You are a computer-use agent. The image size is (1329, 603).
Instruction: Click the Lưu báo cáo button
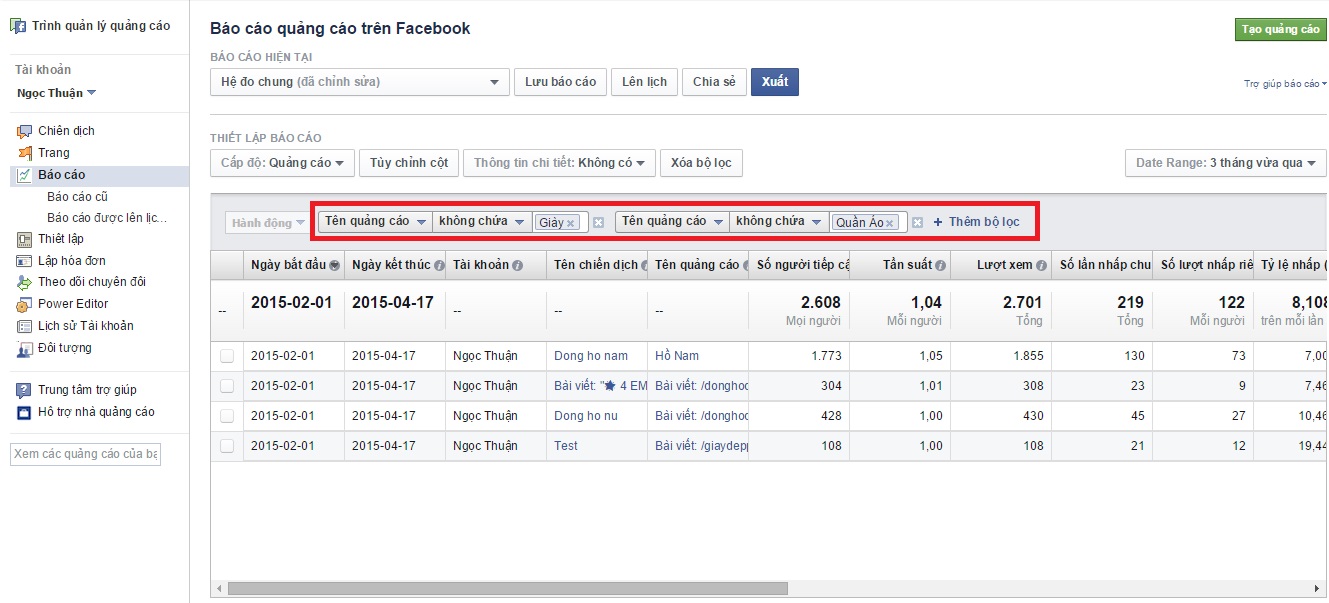(561, 82)
